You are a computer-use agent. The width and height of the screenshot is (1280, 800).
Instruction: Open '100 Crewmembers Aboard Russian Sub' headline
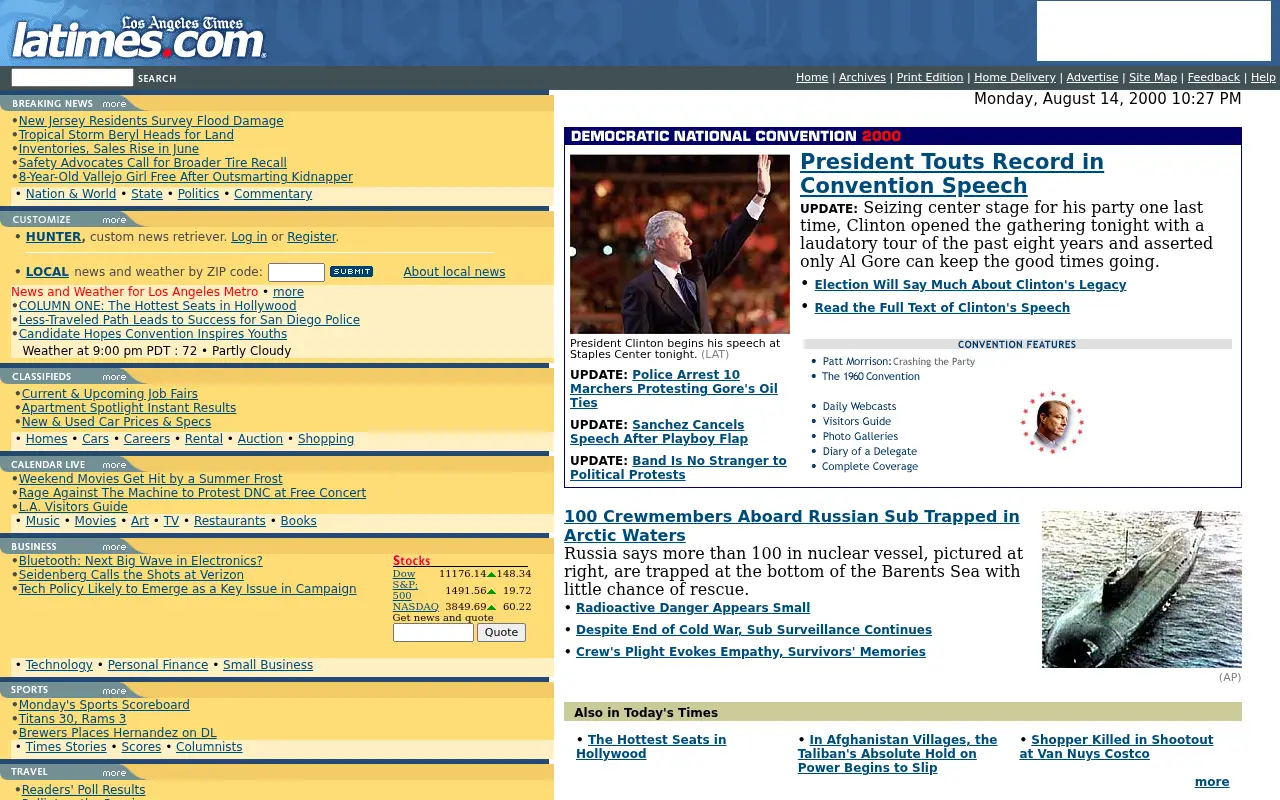click(x=792, y=525)
